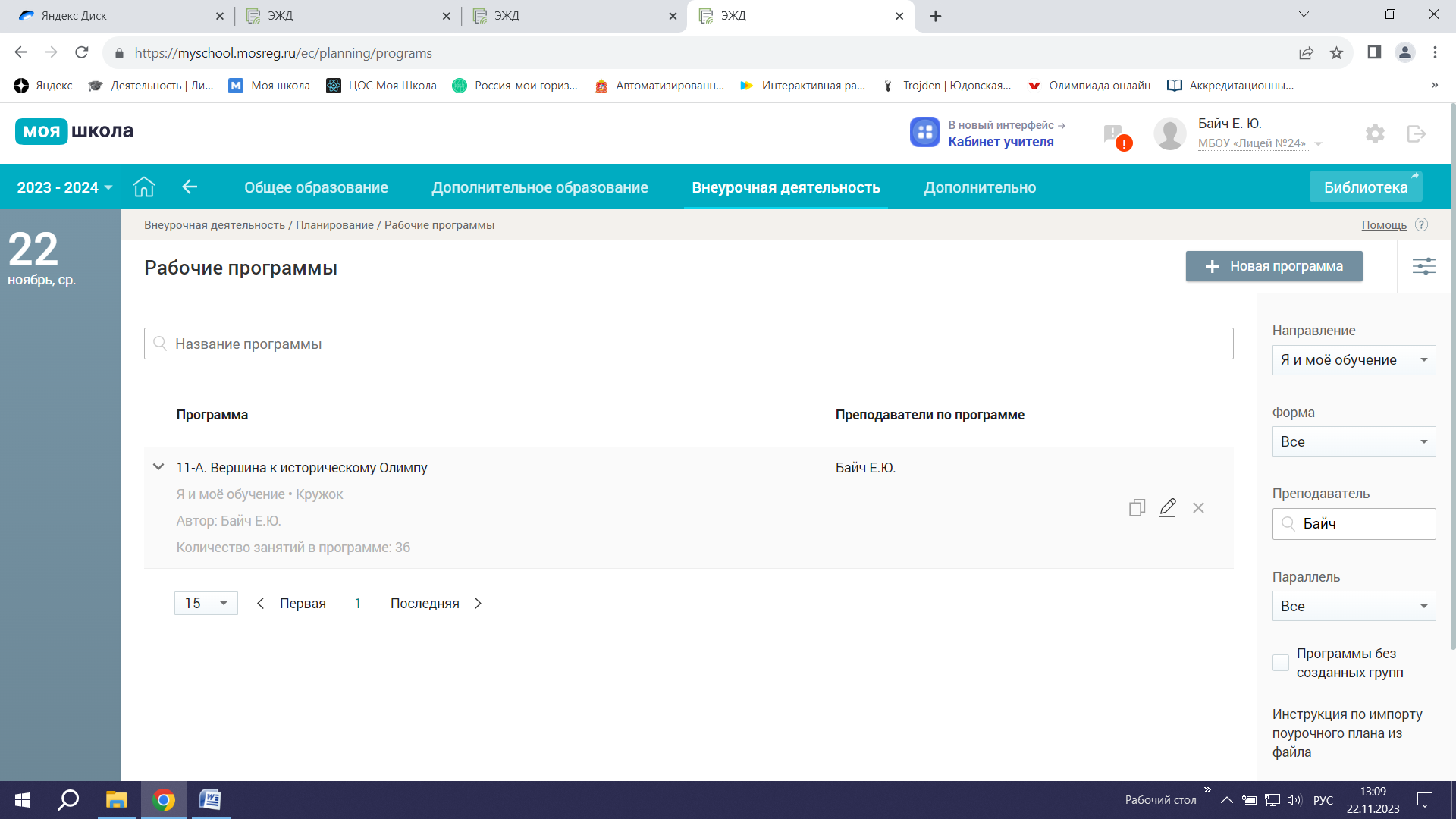
Task: Log out using the exit icon
Action: click(1417, 134)
